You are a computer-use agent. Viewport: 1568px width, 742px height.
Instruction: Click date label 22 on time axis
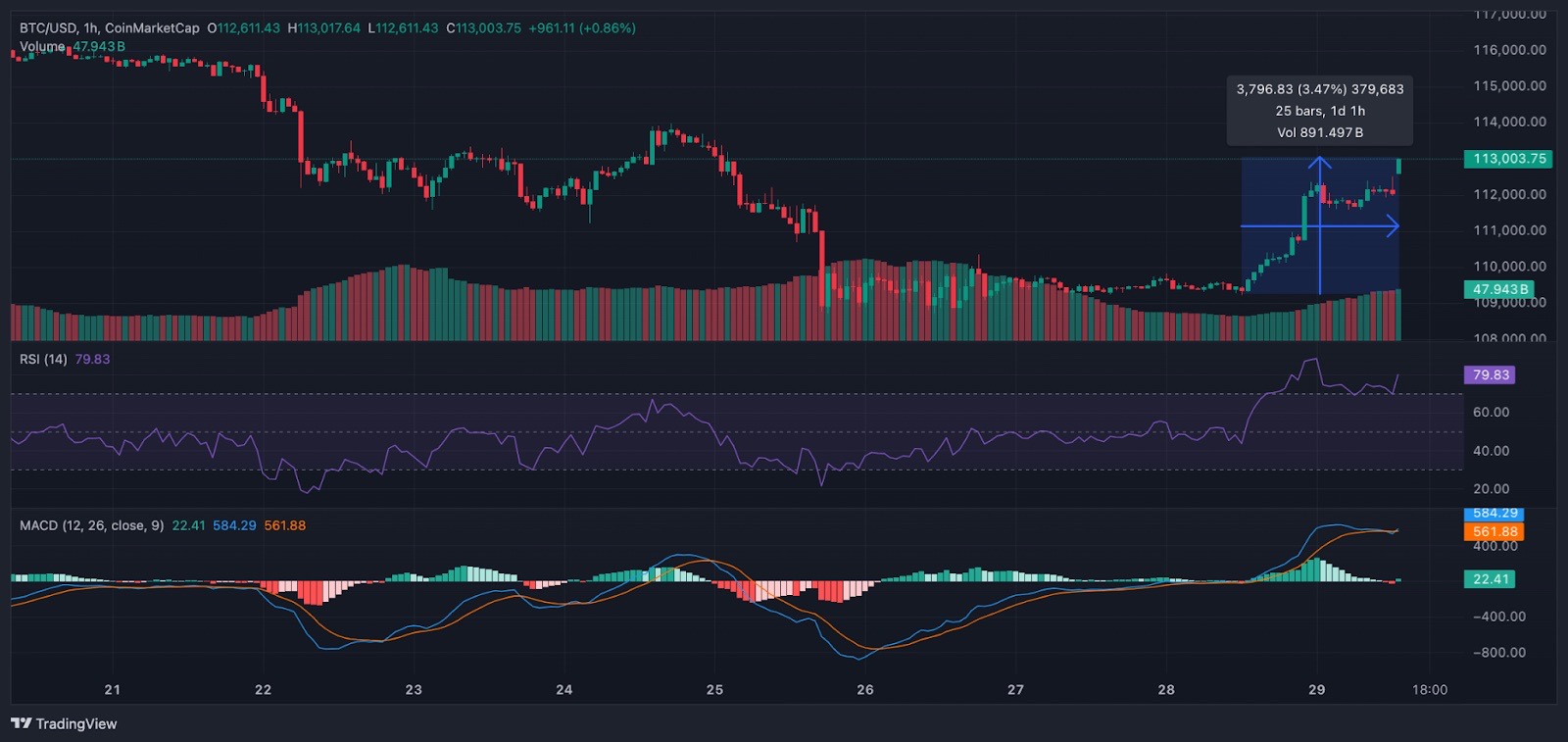click(x=263, y=690)
